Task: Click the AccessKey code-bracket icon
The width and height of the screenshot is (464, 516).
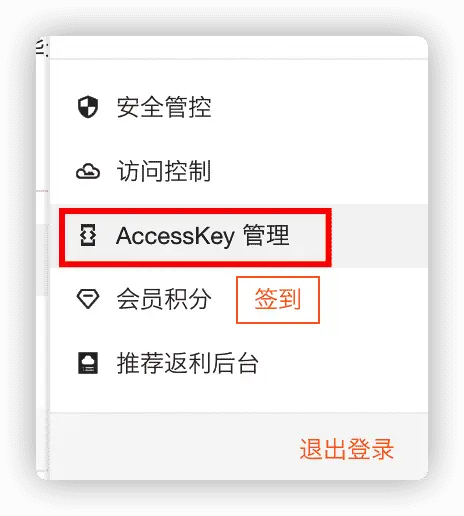Action: pos(88,235)
